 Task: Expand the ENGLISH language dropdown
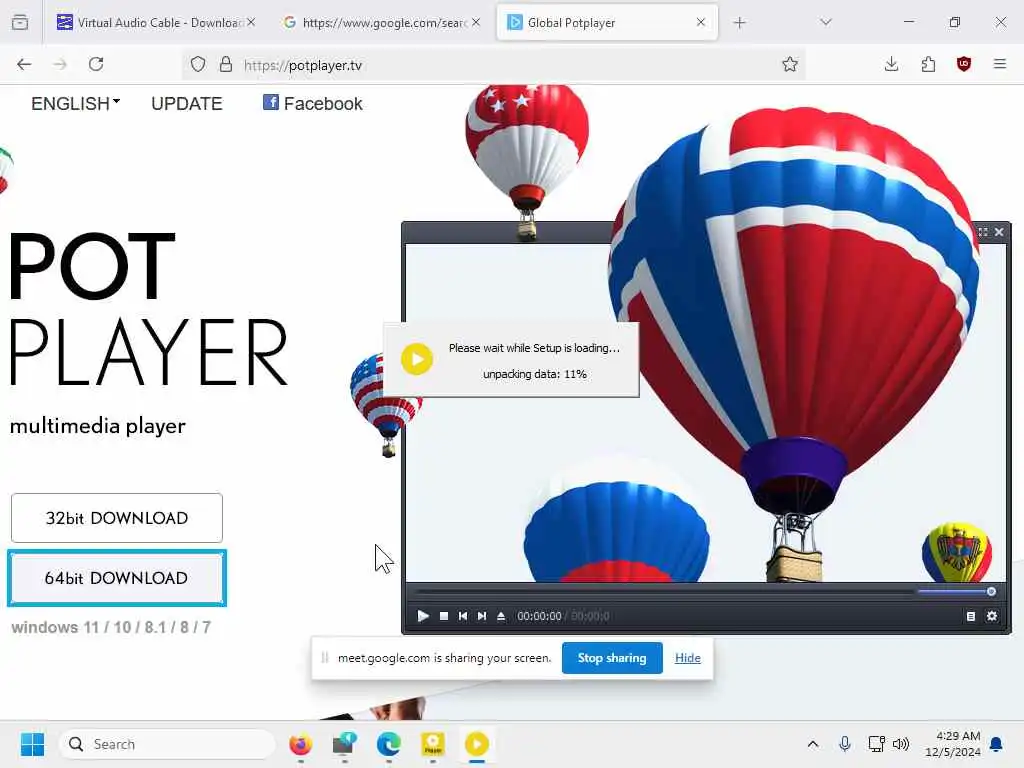[x=76, y=104]
